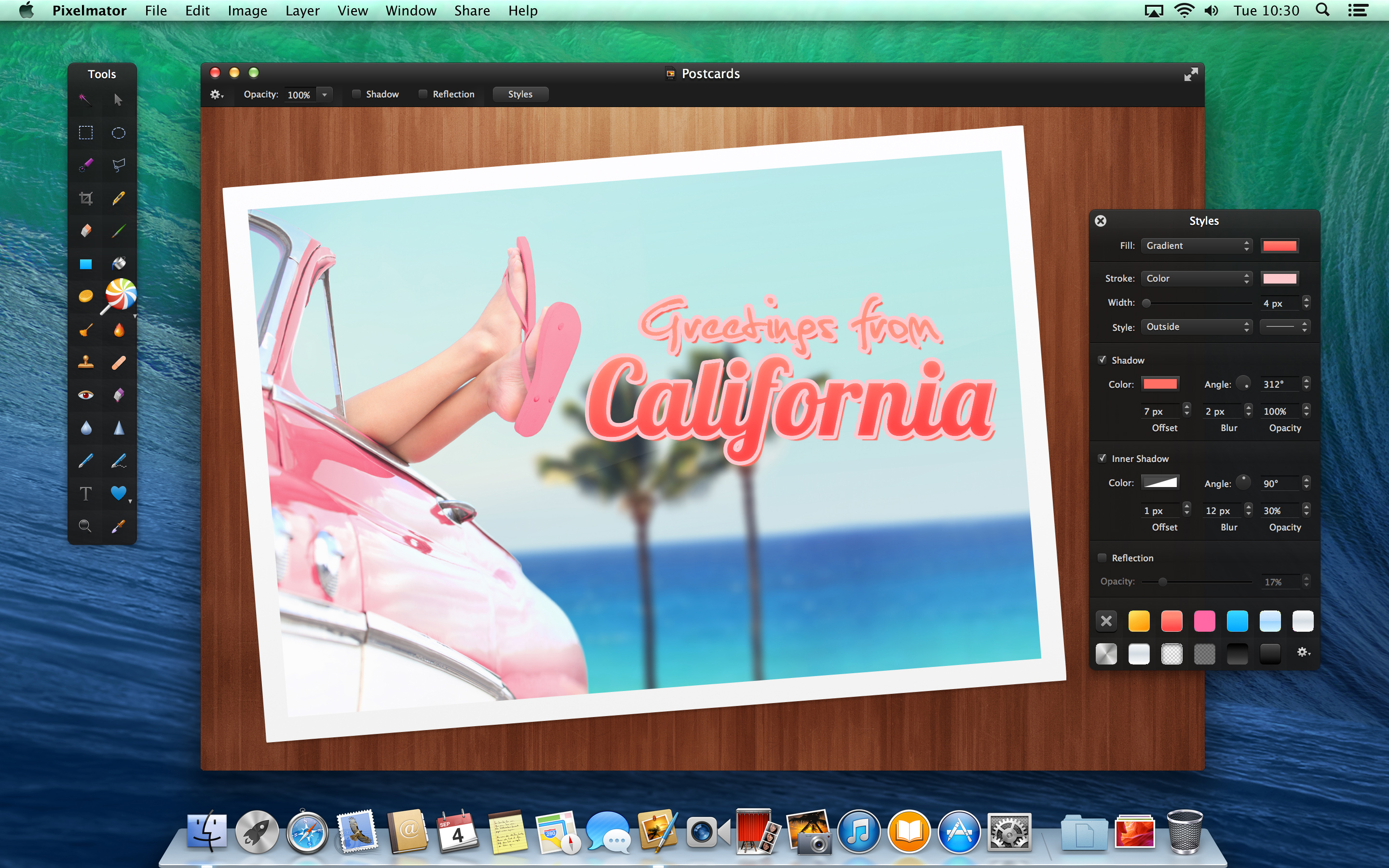Select the Zoom magnifier tool

[85, 526]
